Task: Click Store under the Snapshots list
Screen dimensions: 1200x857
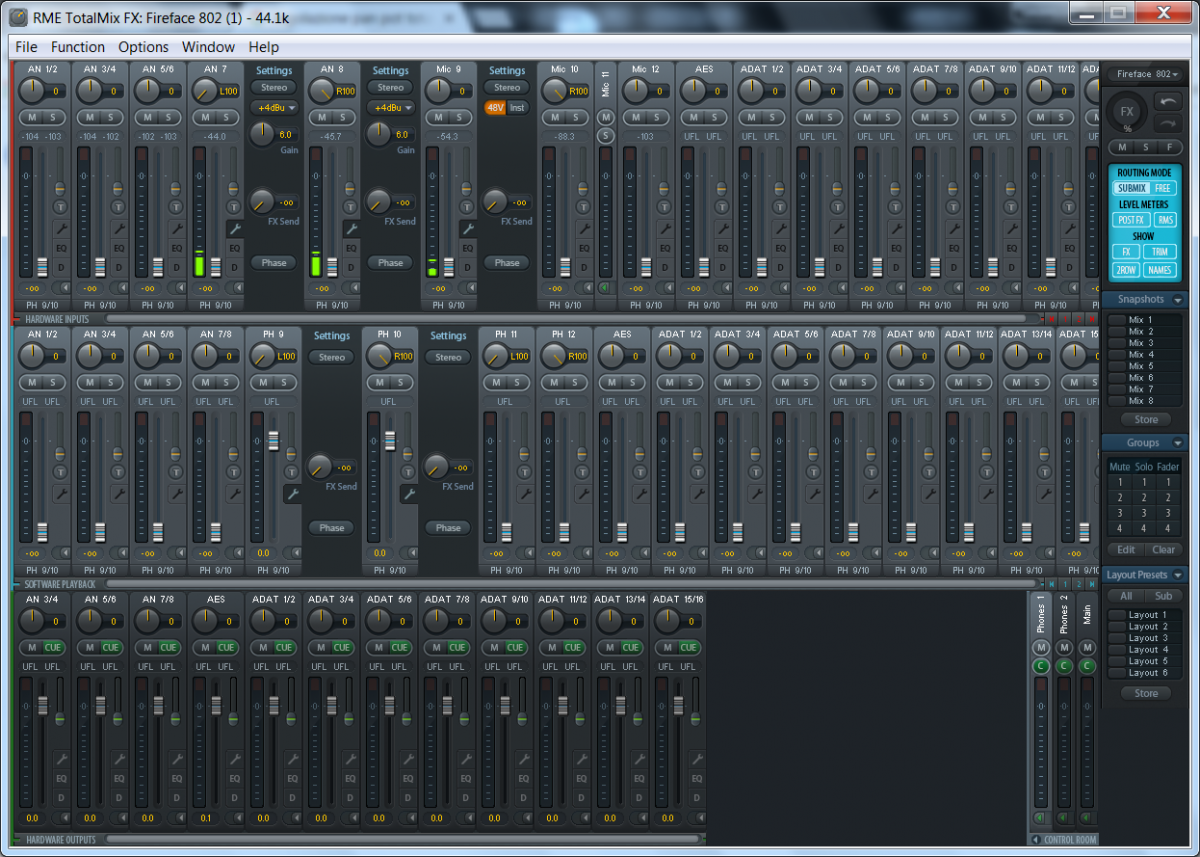Action: 1146,420
